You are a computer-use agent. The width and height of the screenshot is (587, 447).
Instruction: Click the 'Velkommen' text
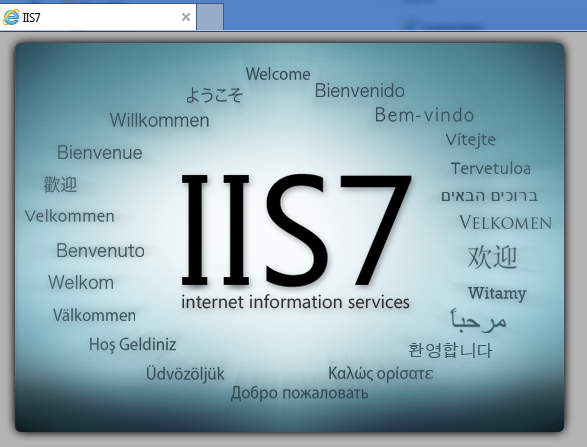[70, 216]
